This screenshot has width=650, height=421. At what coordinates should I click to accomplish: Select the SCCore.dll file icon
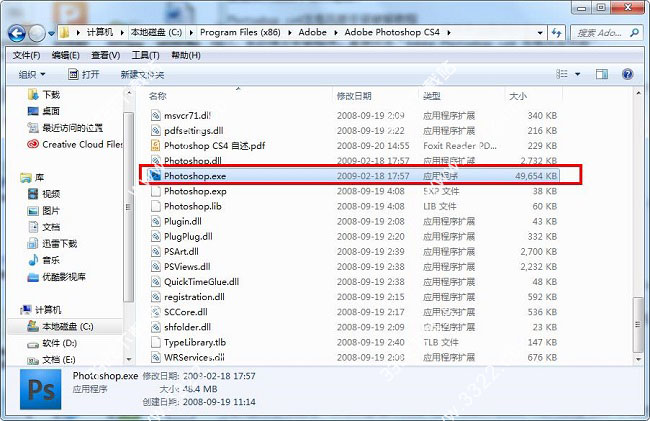point(155,312)
